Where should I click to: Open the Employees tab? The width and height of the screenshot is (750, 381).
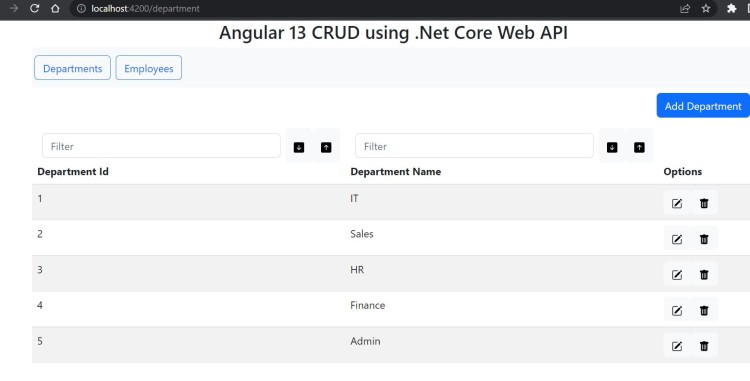click(149, 68)
